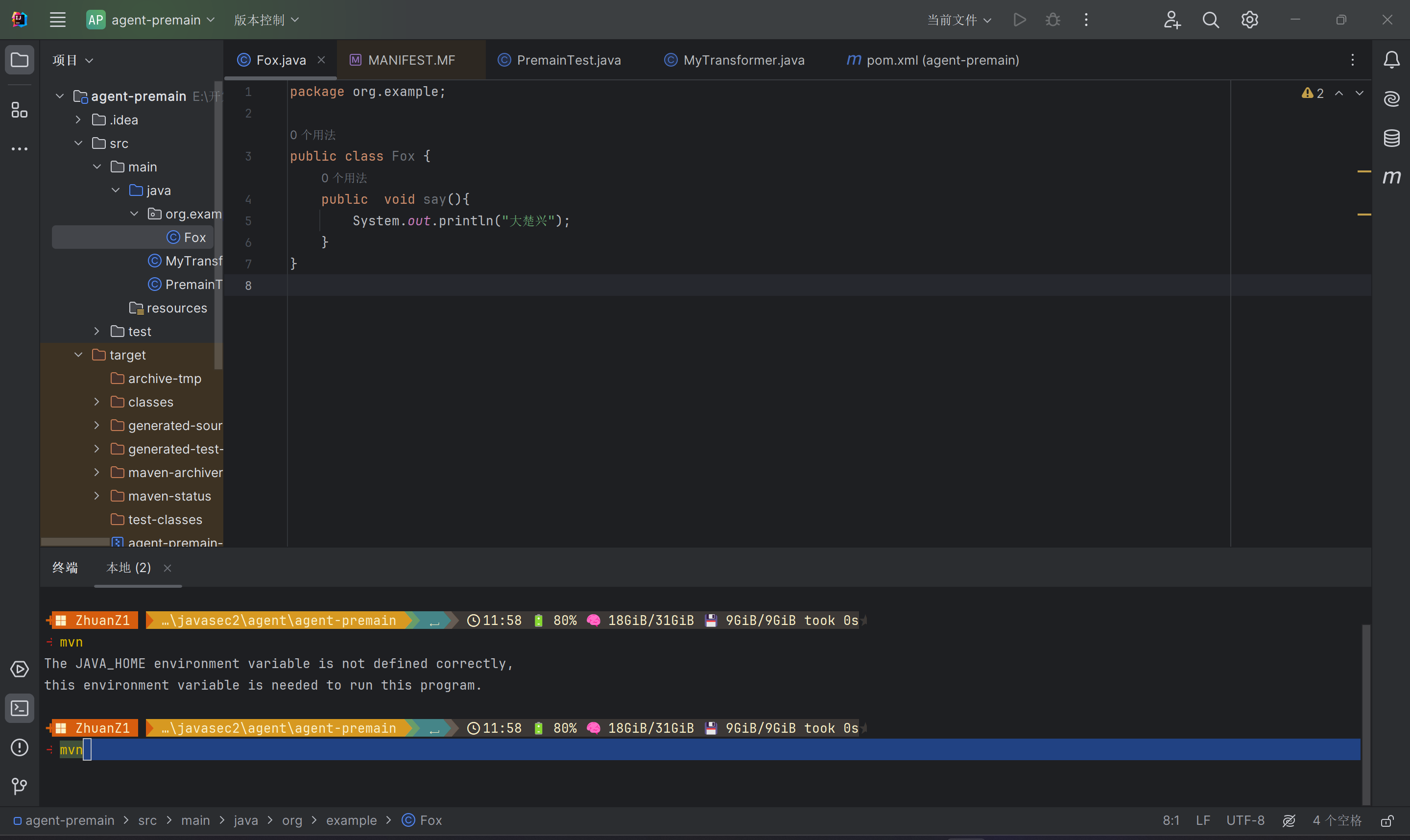Collapse the target folder
1410x840 pixels.
(x=79, y=355)
